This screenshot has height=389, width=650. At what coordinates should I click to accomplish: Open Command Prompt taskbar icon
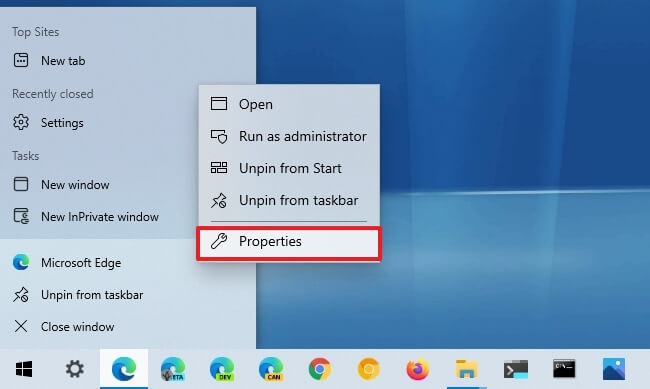pyautogui.click(x=564, y=369)
